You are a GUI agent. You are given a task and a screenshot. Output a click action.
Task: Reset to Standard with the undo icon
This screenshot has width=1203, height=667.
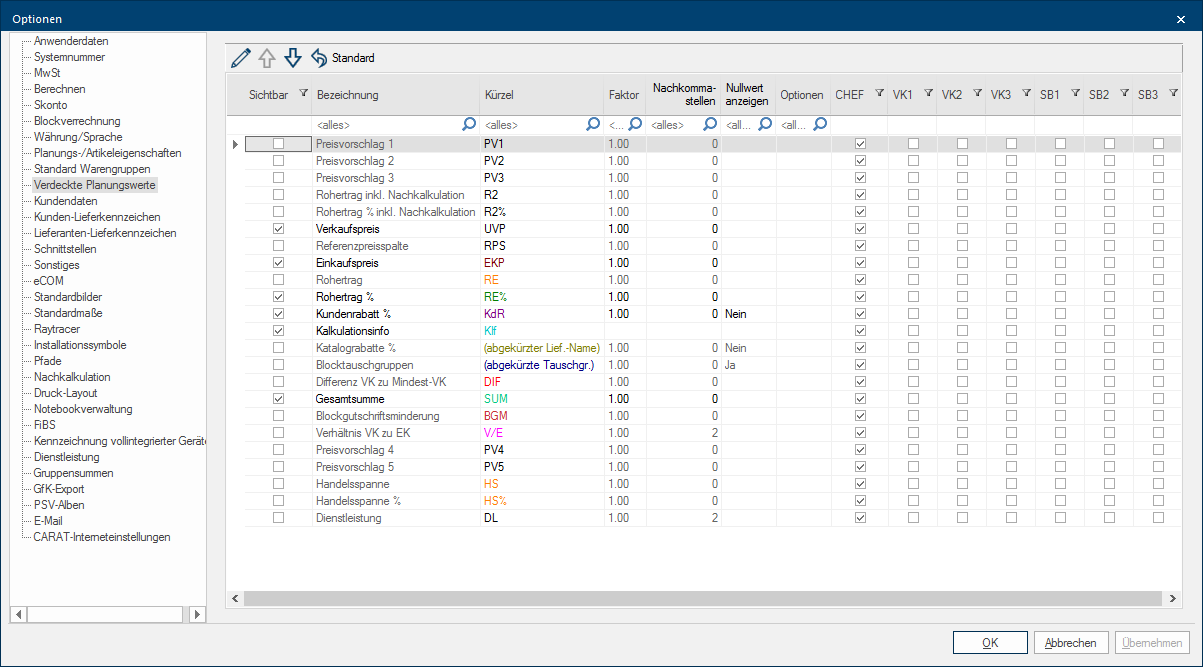point(319,58)
